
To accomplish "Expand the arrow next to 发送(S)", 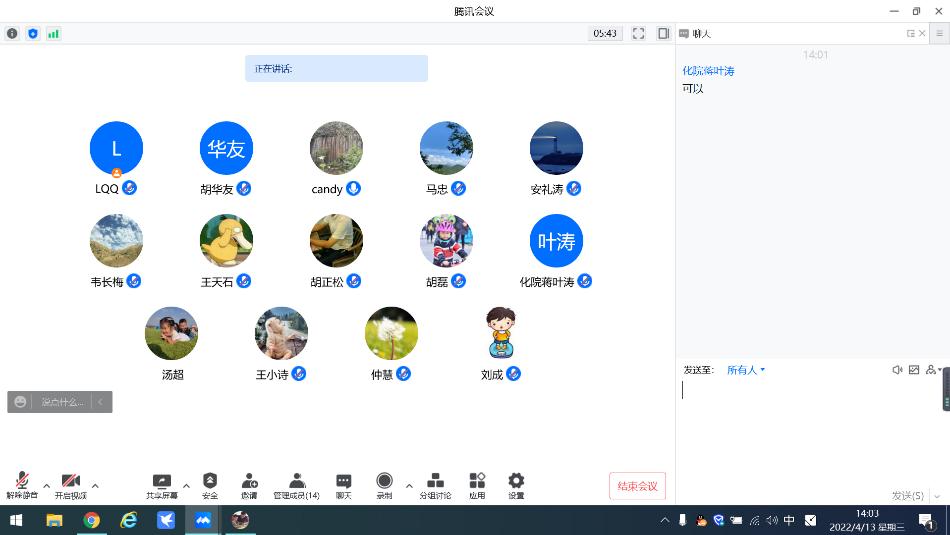I will (x=935, y=496).
